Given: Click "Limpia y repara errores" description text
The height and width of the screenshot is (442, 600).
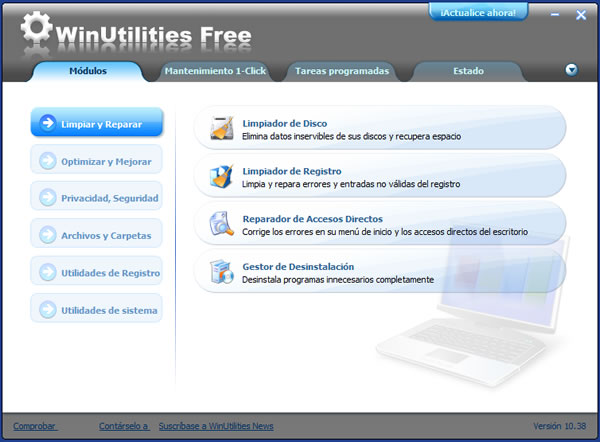Looking at the screenshot, I should click(351, 184).
